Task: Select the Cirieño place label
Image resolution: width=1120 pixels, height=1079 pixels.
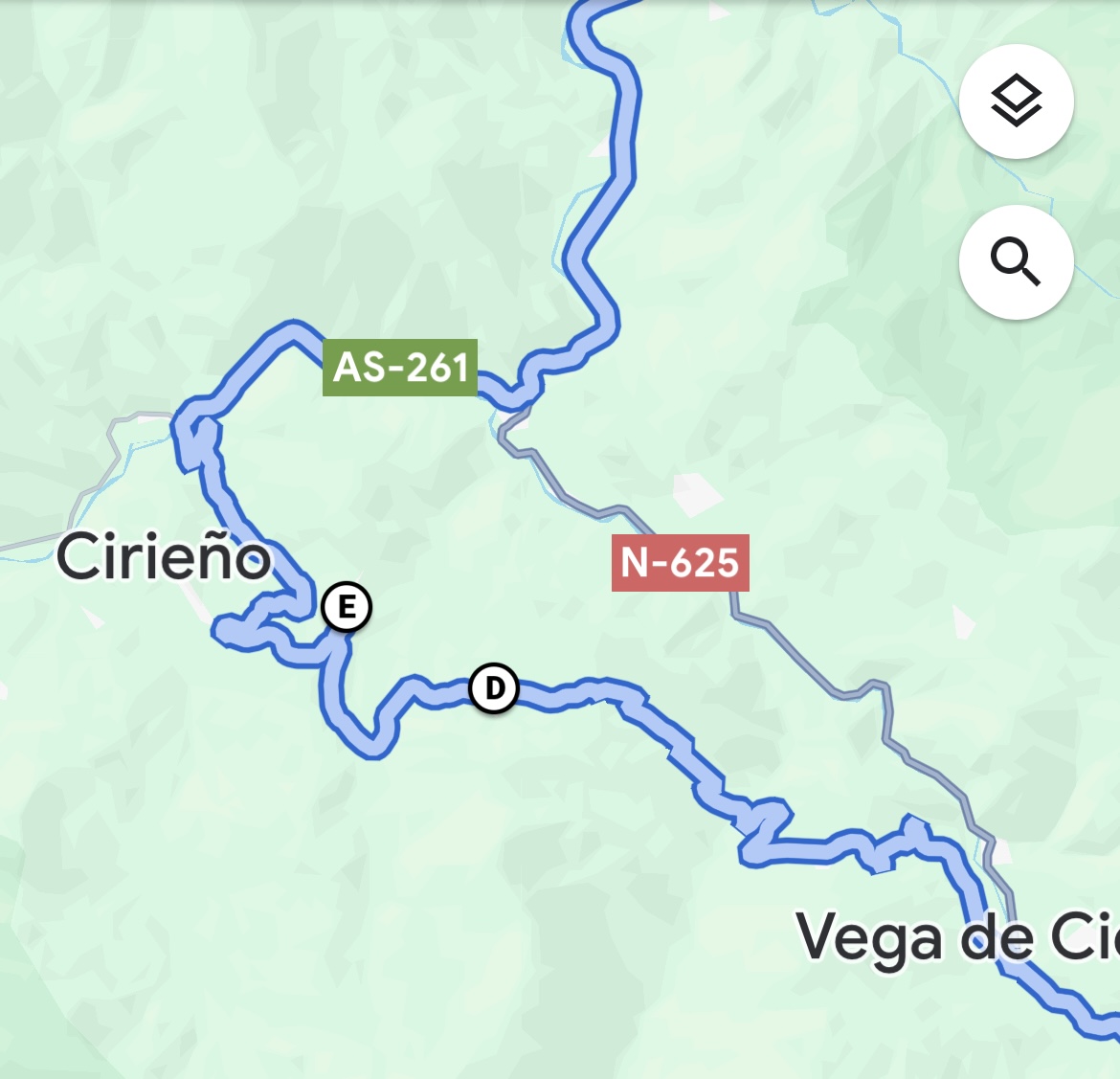Action: (164, 556)
